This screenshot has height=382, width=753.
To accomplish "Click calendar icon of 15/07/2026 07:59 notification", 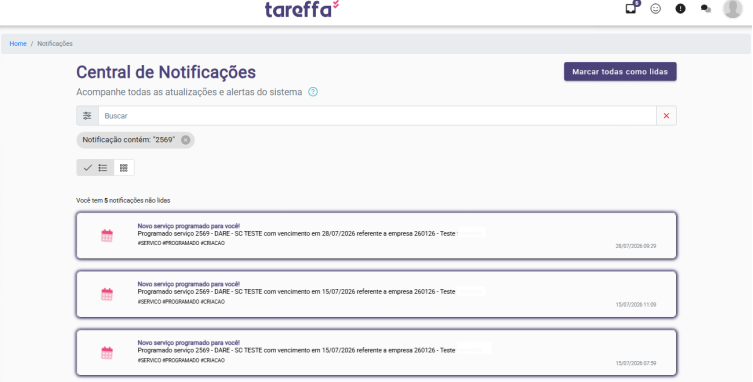I will click(x=107, y=353).
